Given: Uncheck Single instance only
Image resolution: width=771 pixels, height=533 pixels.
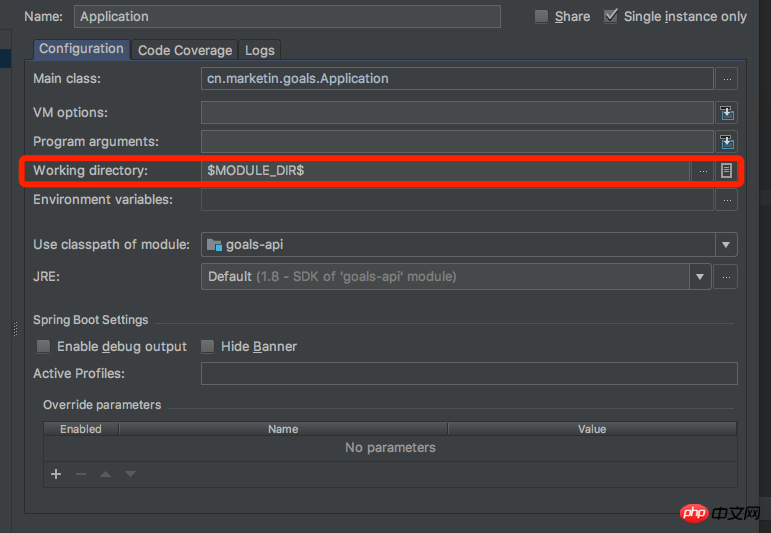Looking at the screenshot, I should coord(611,16).
